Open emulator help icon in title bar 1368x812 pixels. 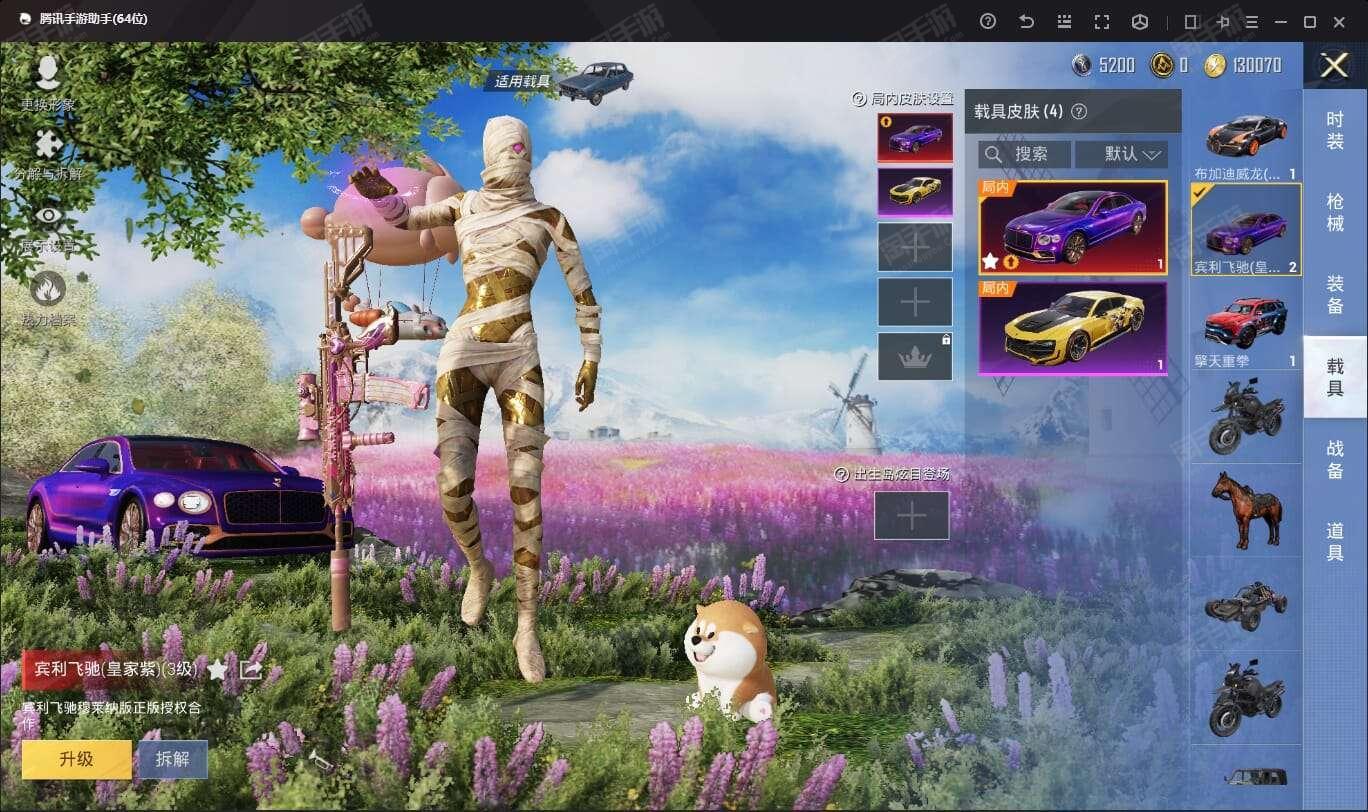click(x=988, y=21)
